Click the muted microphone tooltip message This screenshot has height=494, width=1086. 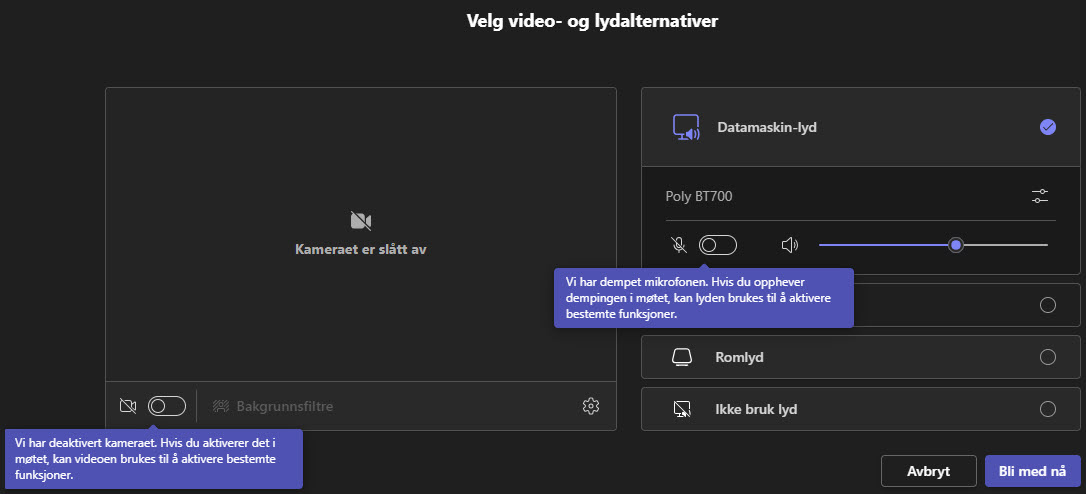tap(704, 298)
